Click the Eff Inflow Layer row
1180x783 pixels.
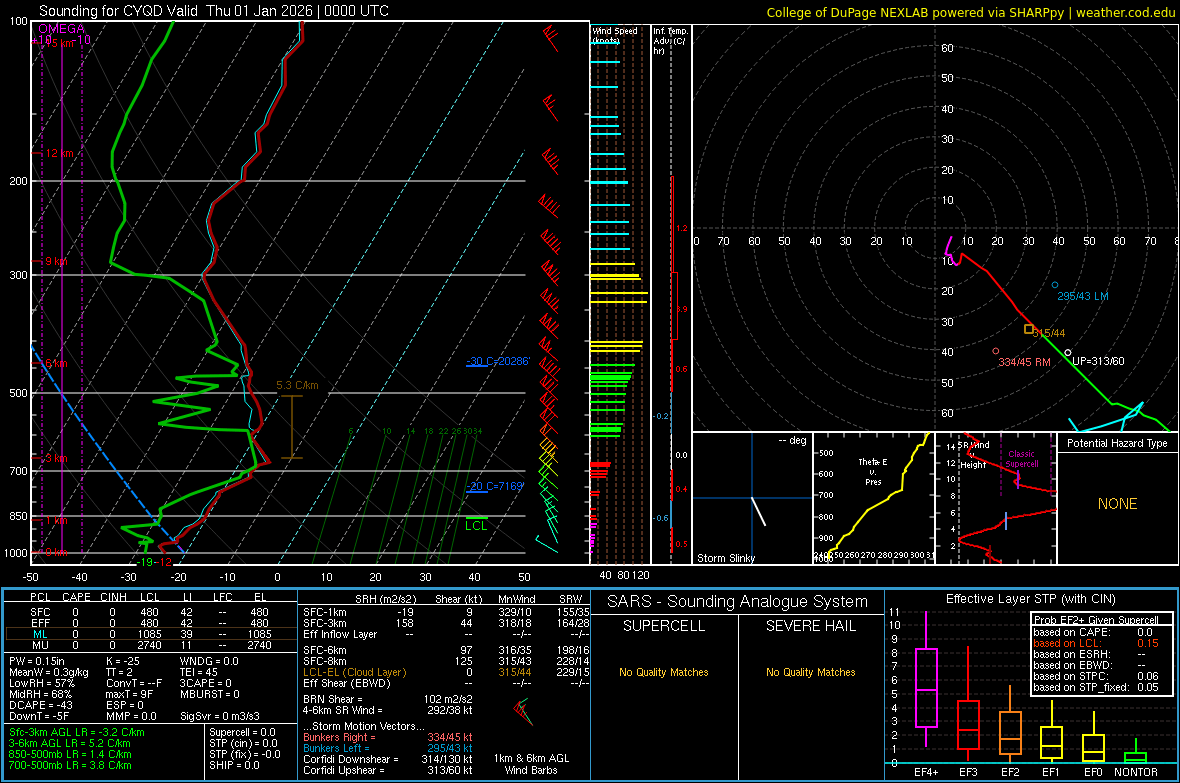point(446,634)
